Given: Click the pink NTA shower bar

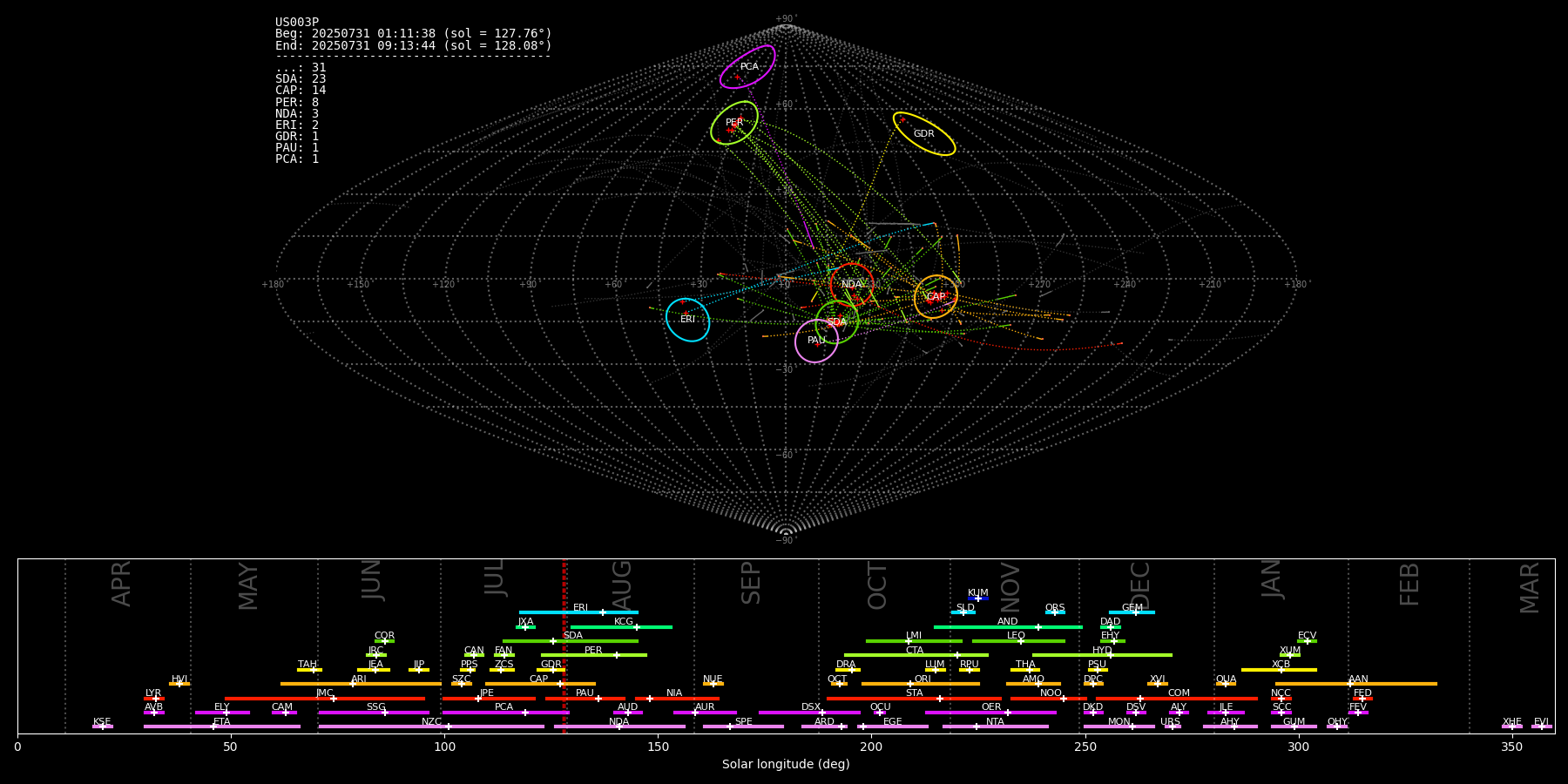Looking at the screenshot, I should (995, 727).
